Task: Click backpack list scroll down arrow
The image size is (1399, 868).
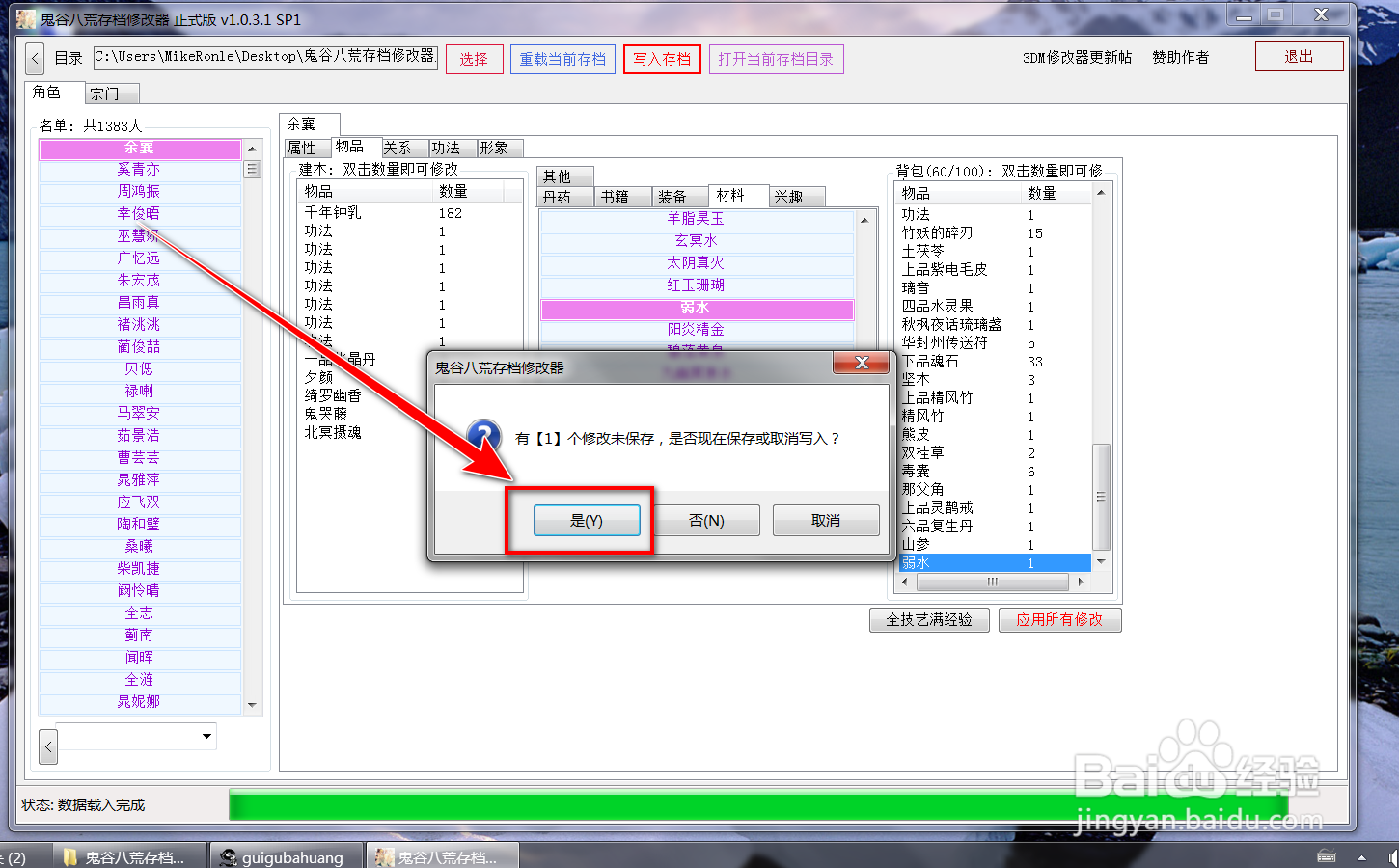Action: pyautogui.click(x=1101, y=561)
